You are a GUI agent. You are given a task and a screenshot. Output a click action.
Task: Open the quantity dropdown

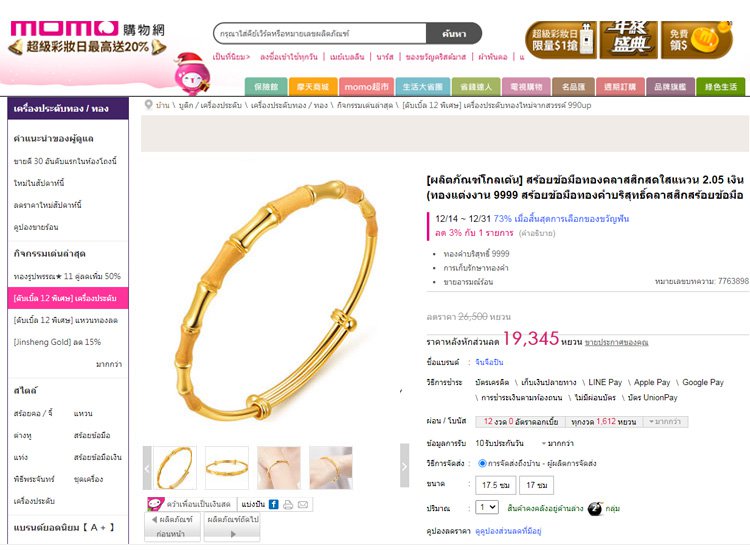pos(487,507)
